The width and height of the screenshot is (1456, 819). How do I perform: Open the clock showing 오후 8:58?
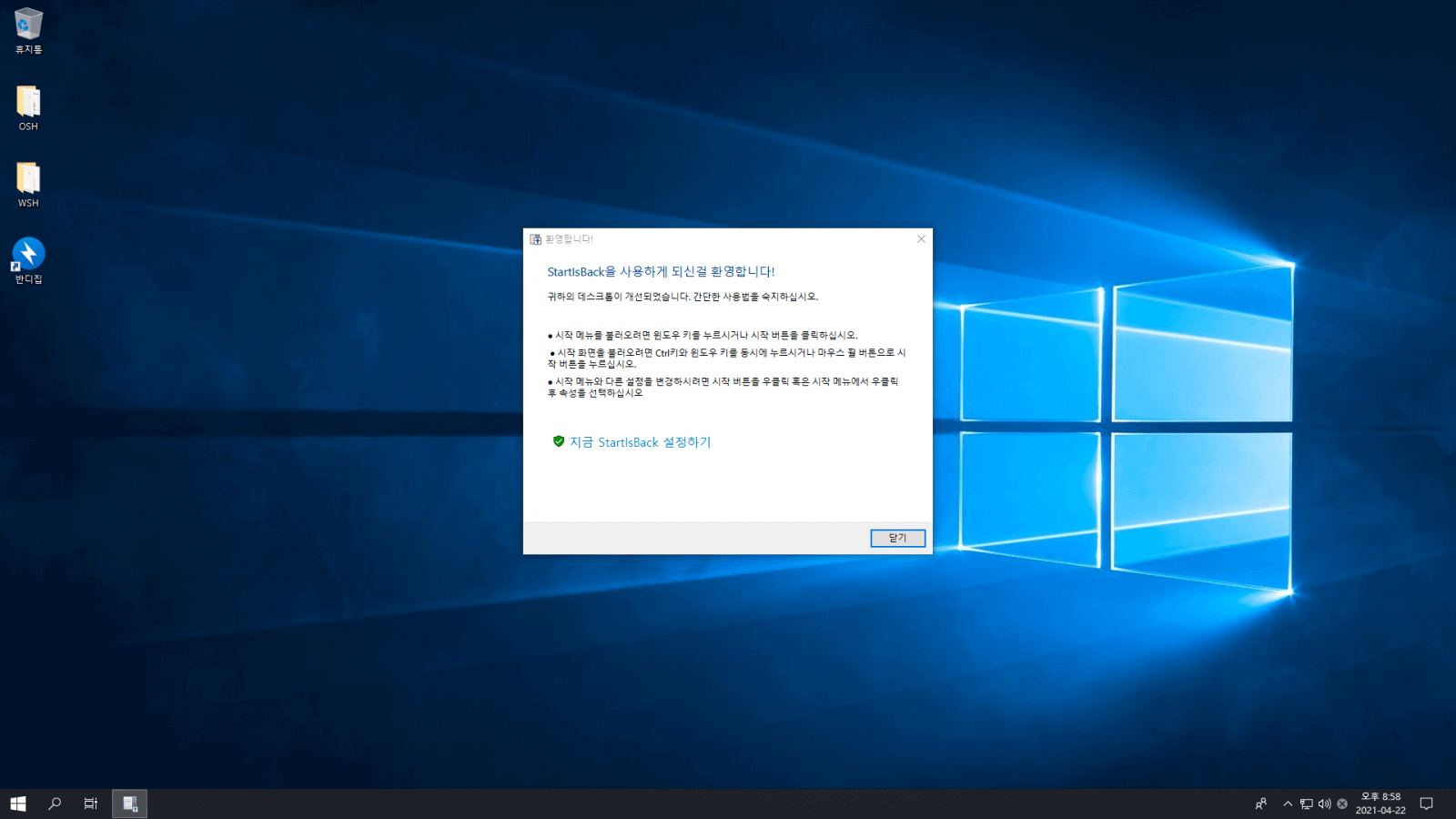click(1380, 804)
